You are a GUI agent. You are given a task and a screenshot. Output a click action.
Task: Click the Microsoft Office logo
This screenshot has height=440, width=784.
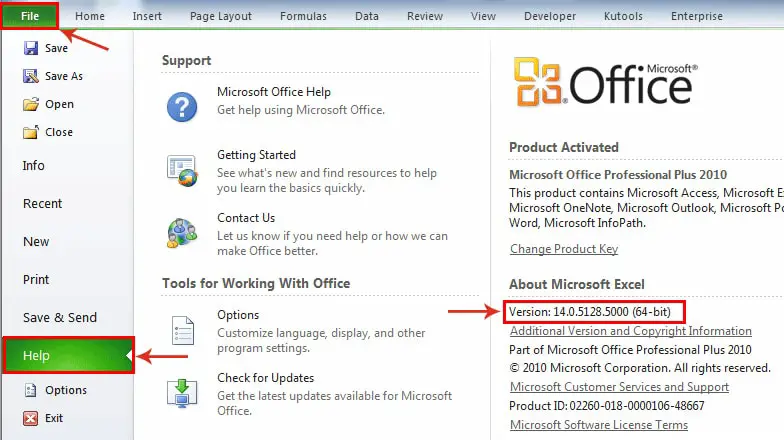point(605,82)
